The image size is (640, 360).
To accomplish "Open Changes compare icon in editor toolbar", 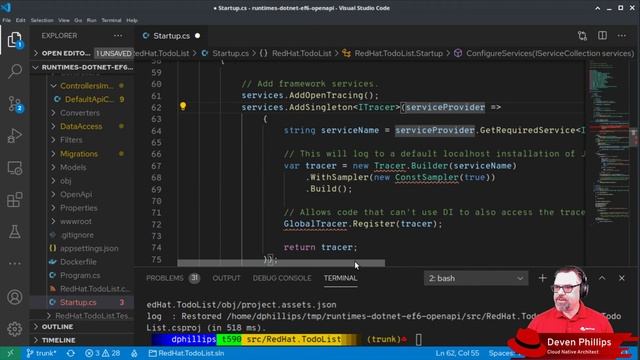I will (582, 36).
